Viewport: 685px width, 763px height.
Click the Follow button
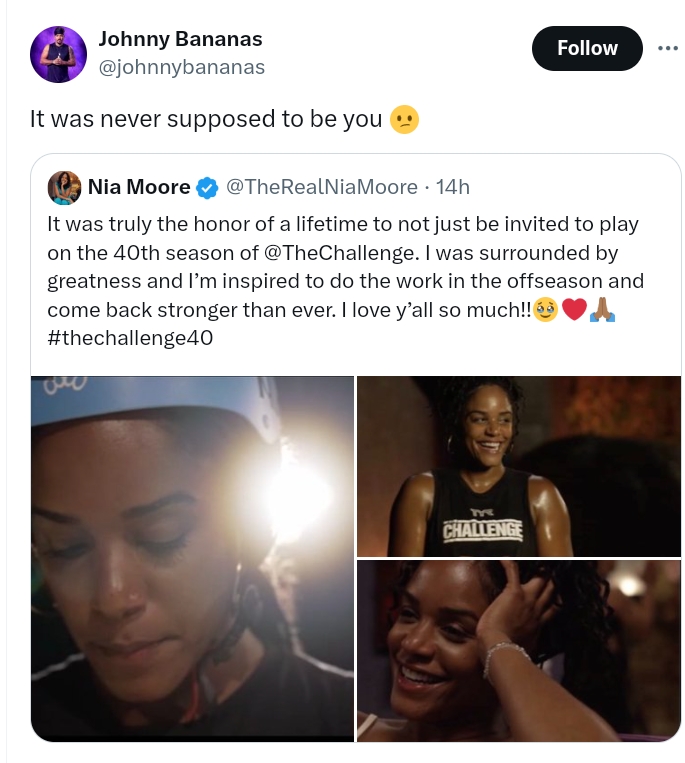587,48
